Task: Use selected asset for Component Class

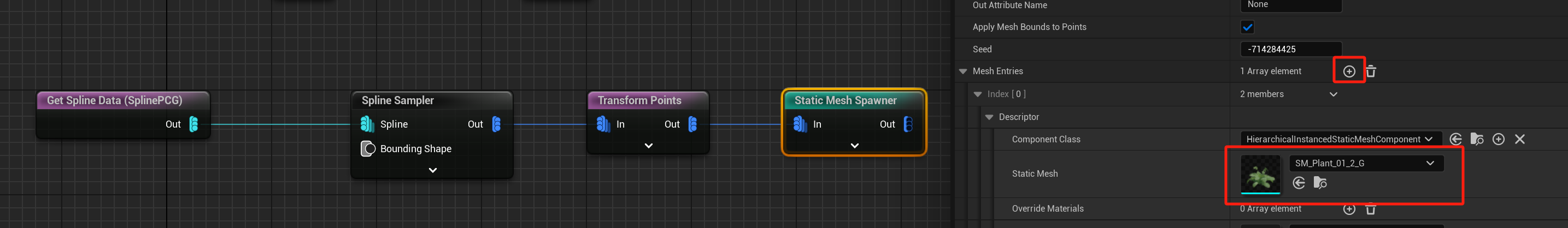Action: (1455, 139)
